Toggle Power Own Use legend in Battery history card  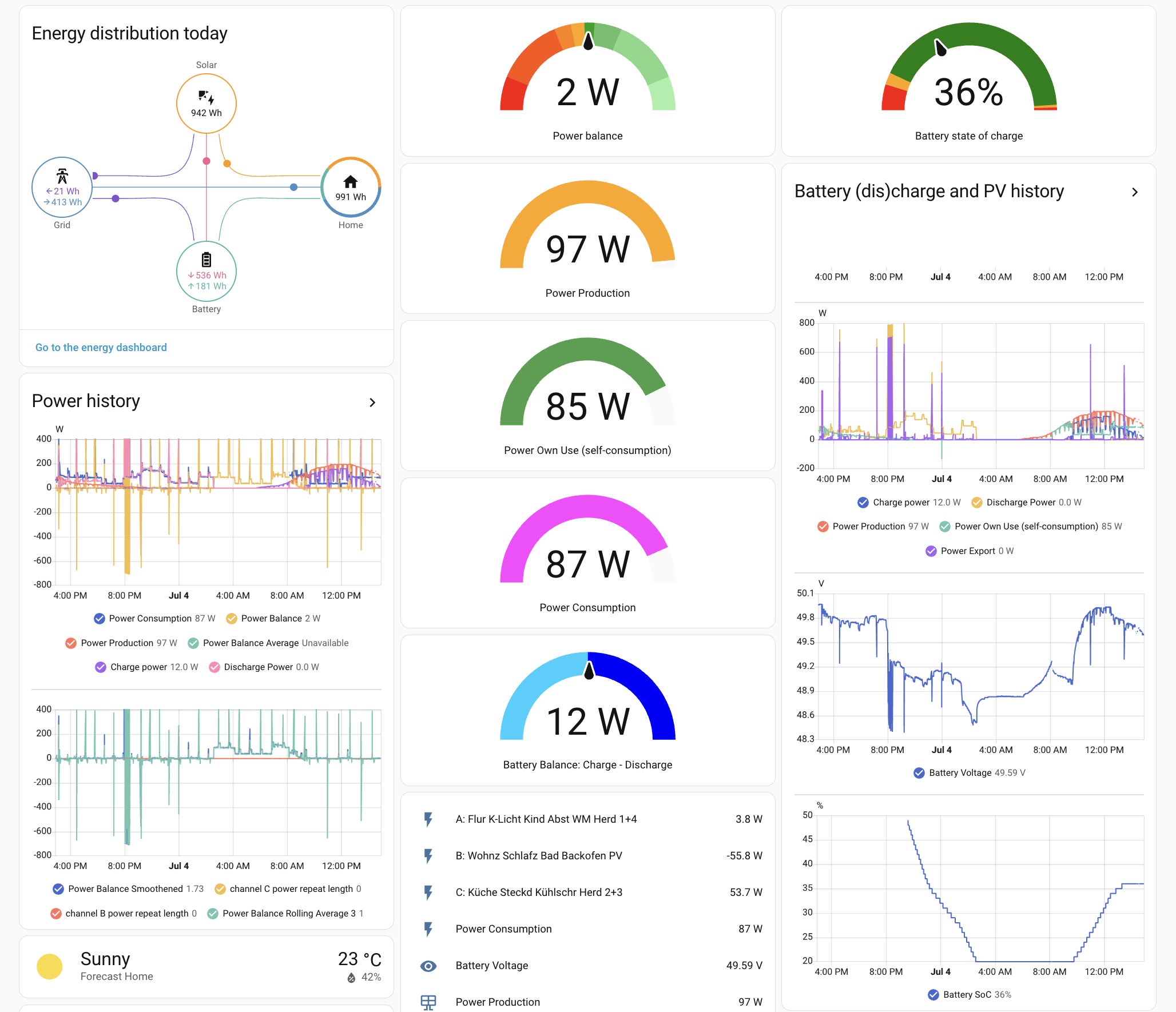coord(1031,527)
